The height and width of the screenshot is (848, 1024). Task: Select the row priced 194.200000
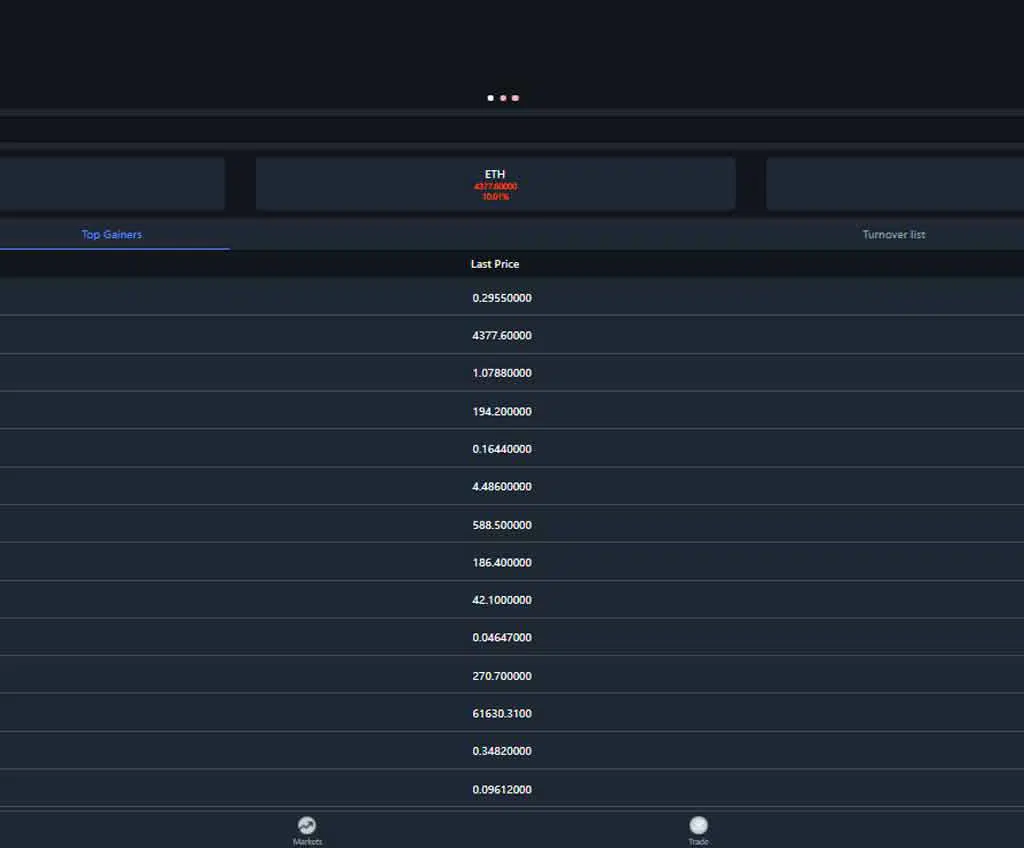[x=512, y=411]
